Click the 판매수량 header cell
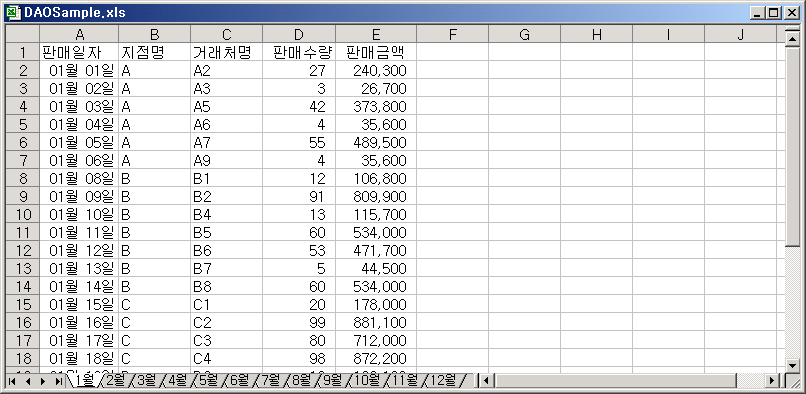This screenshot has width=806, height=394. 299,52
